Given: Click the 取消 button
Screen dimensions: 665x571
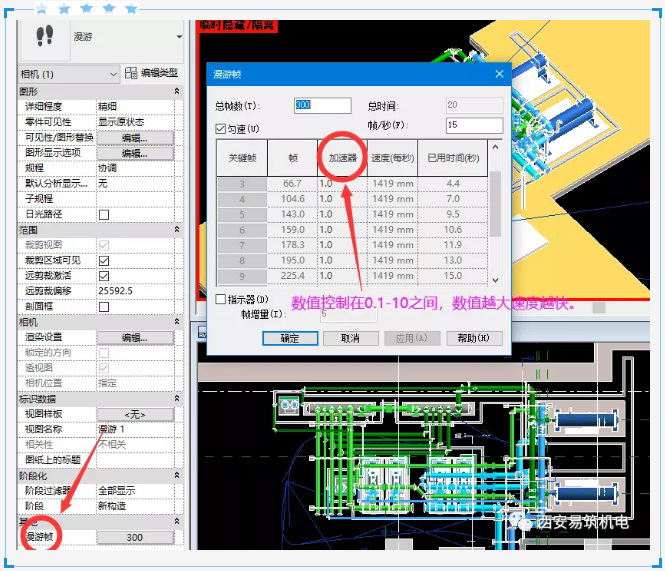Looking at the screenshot, I should 351,339.
